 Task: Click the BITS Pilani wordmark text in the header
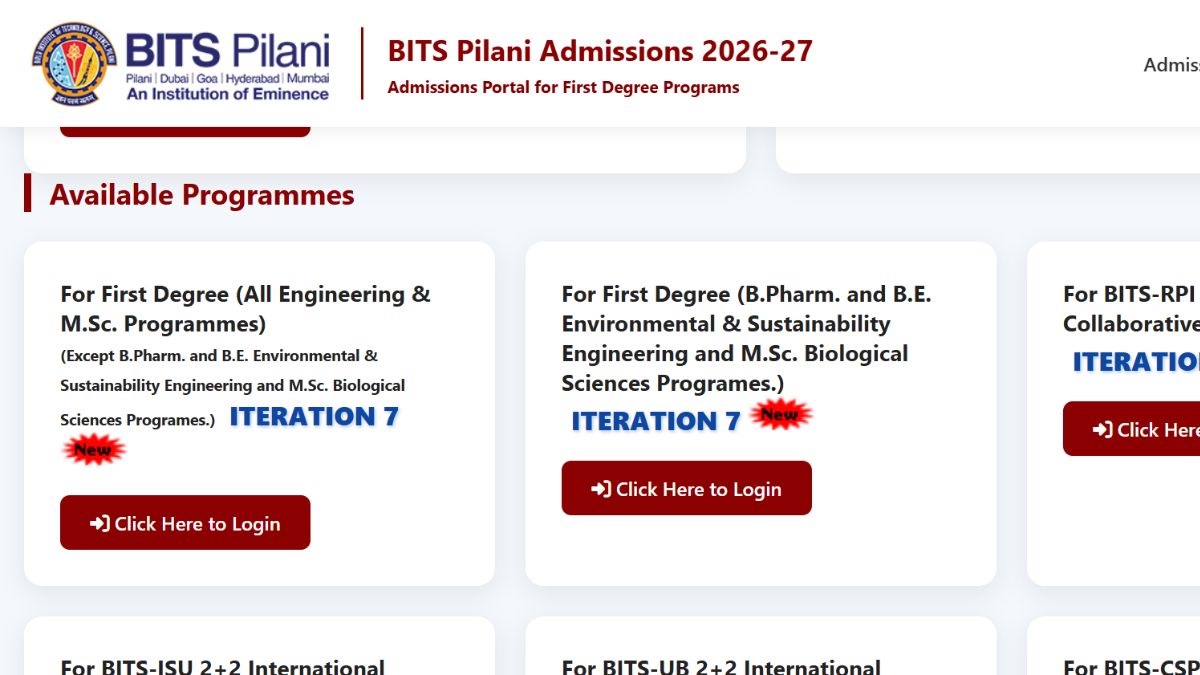click(227, 50)
